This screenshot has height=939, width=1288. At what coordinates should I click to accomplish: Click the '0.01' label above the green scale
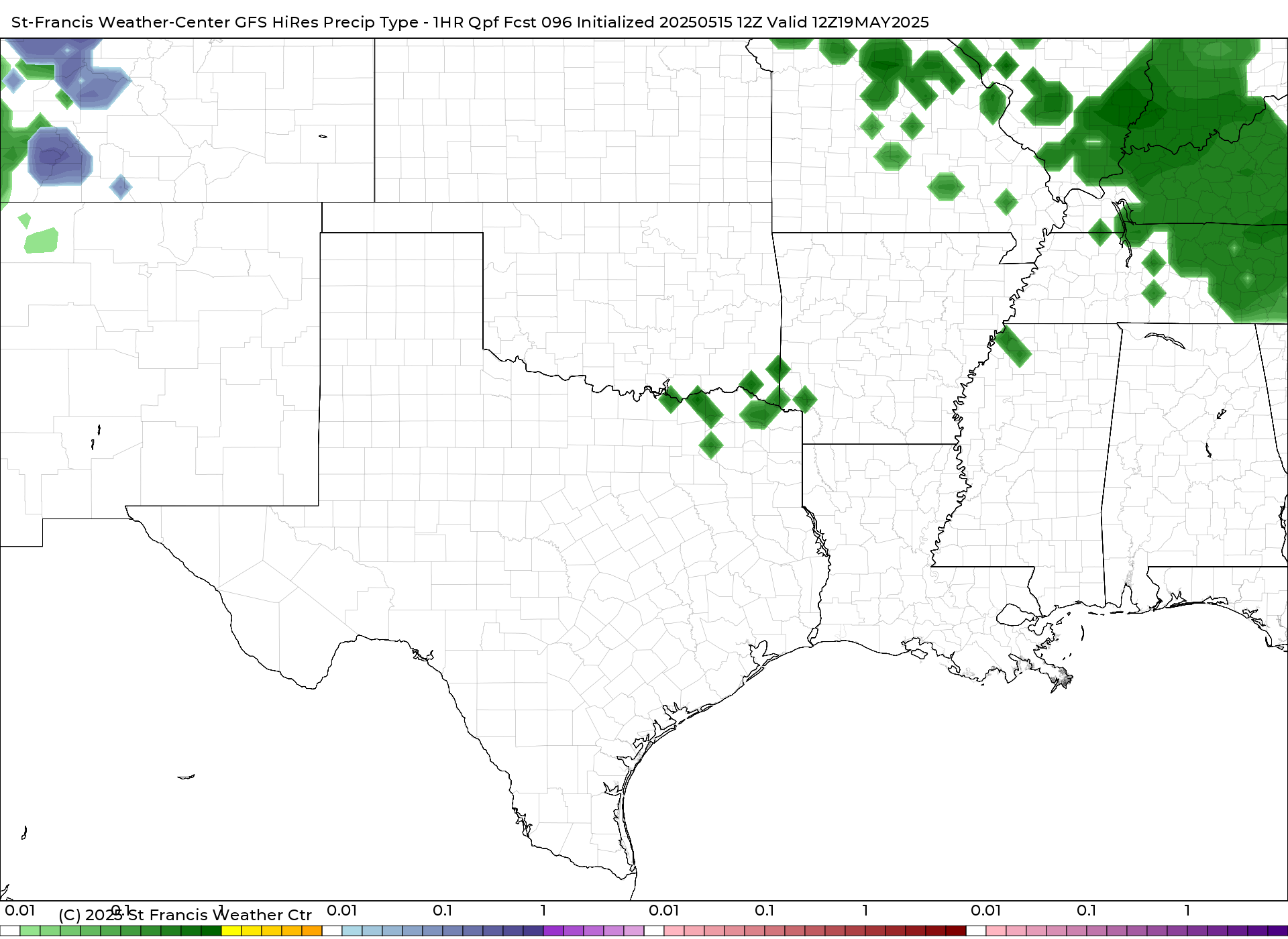[20, 911]
